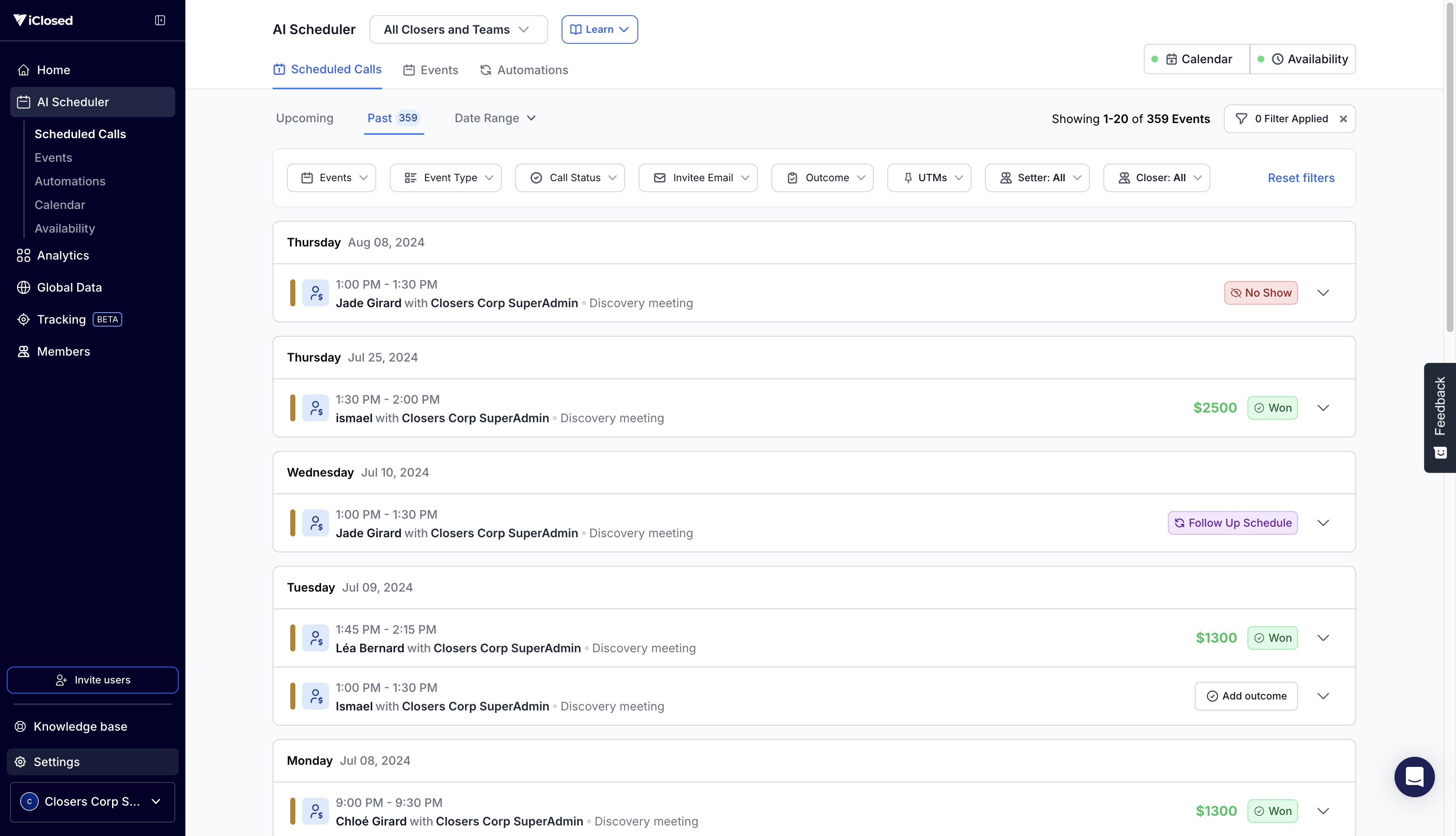The width and height of the screenshot is (1456, 836).
Task: Go to Tracking BETA section
Action: pyautogui.click(x=62, y=319)
